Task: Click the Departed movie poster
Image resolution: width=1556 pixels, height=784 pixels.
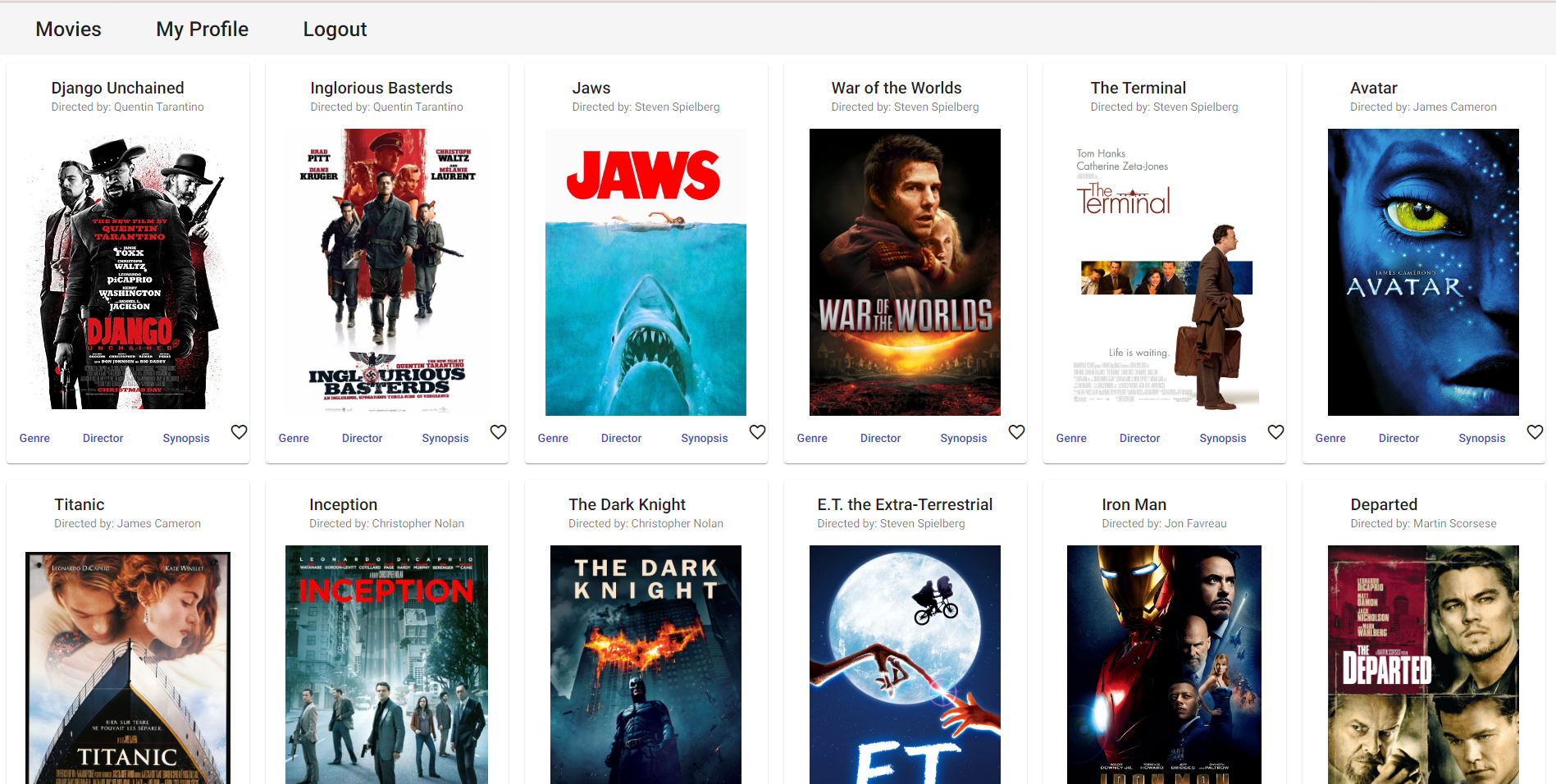Action: point(1423,664)
